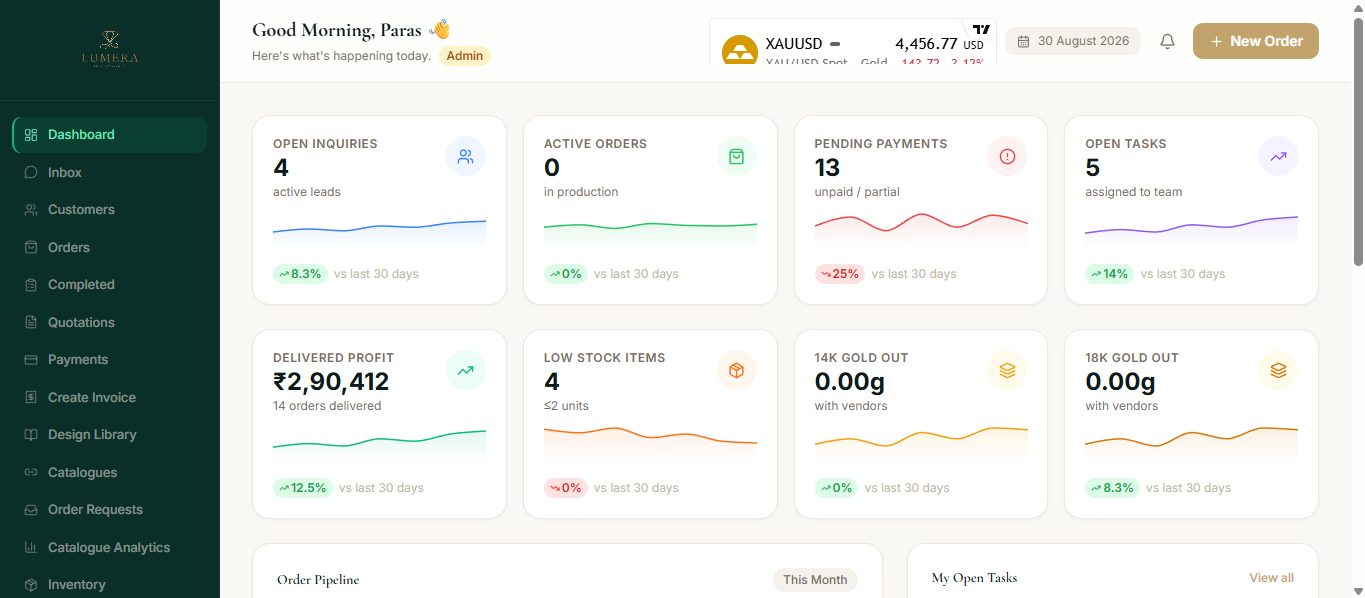This screenshot has height=598, width=1365.
Task: Click the Dashboard grid icon
Action: tap(31, 135)
